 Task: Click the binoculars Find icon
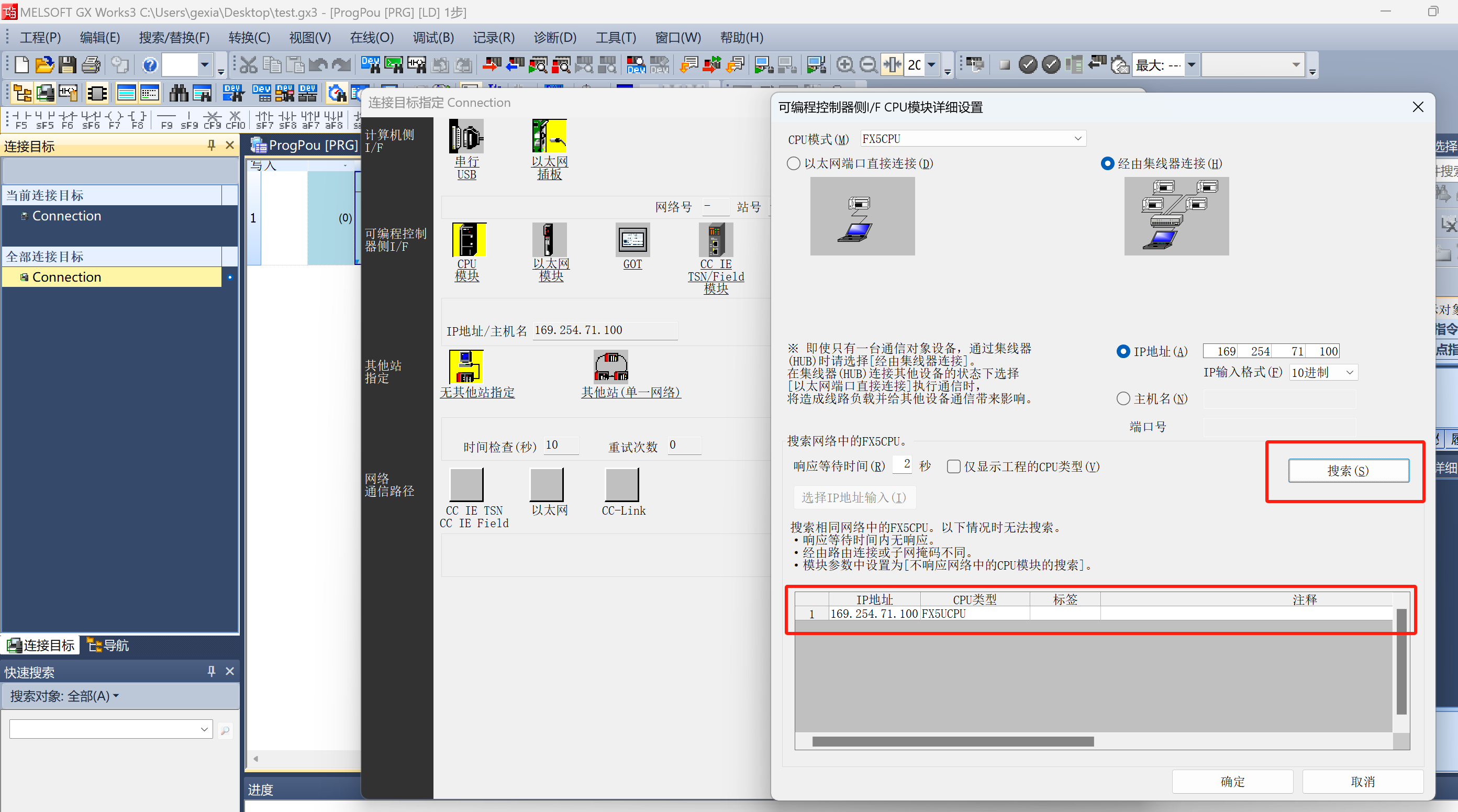click(179, 93)
